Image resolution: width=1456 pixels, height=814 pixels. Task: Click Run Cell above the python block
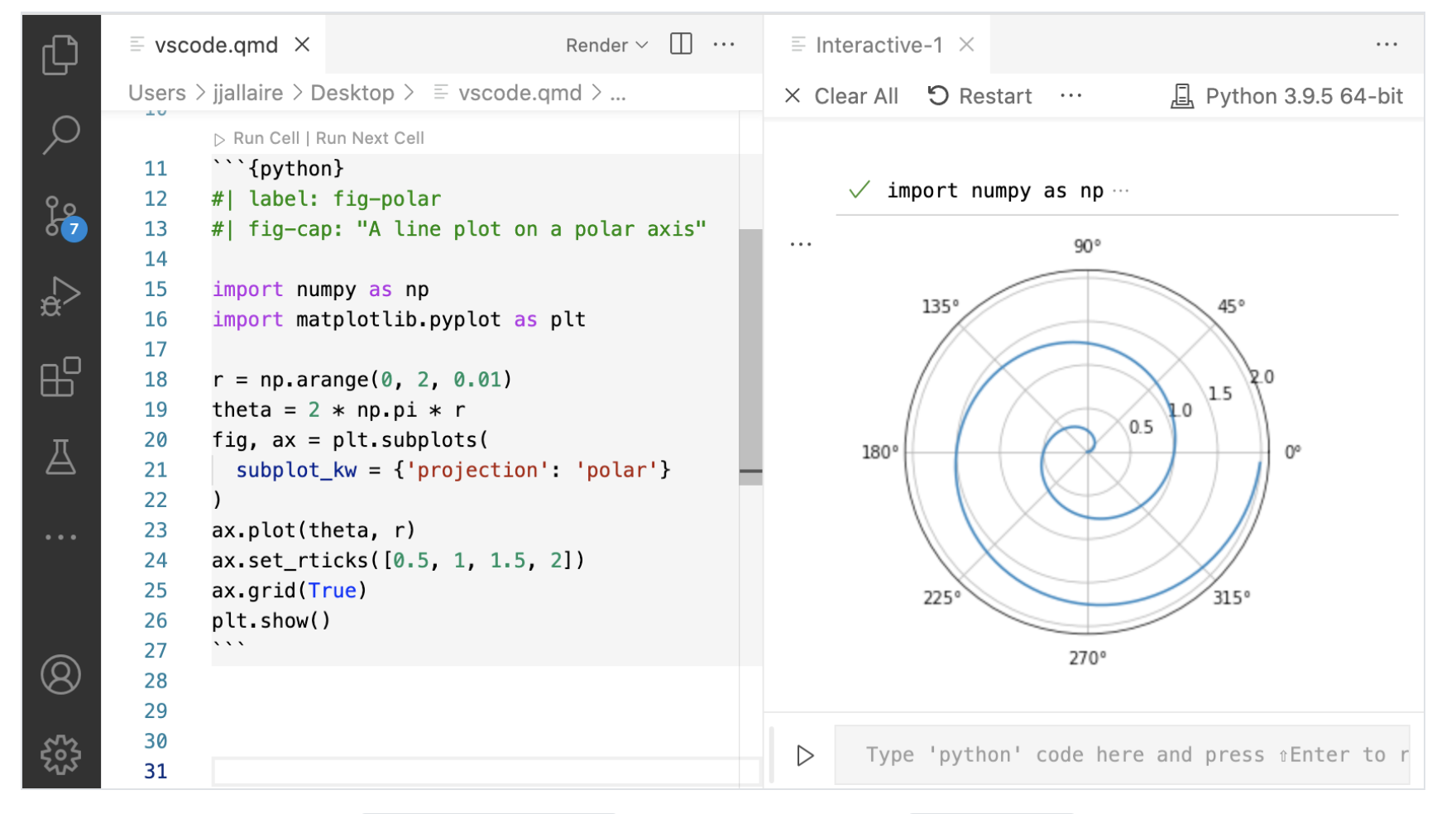[x=266, y=138]
